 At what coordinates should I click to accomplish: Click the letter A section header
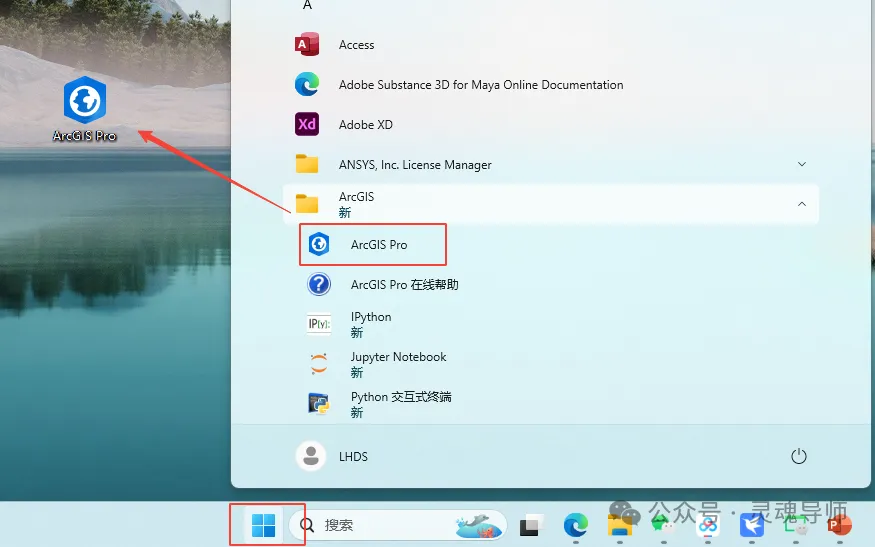tap(307, 5)
